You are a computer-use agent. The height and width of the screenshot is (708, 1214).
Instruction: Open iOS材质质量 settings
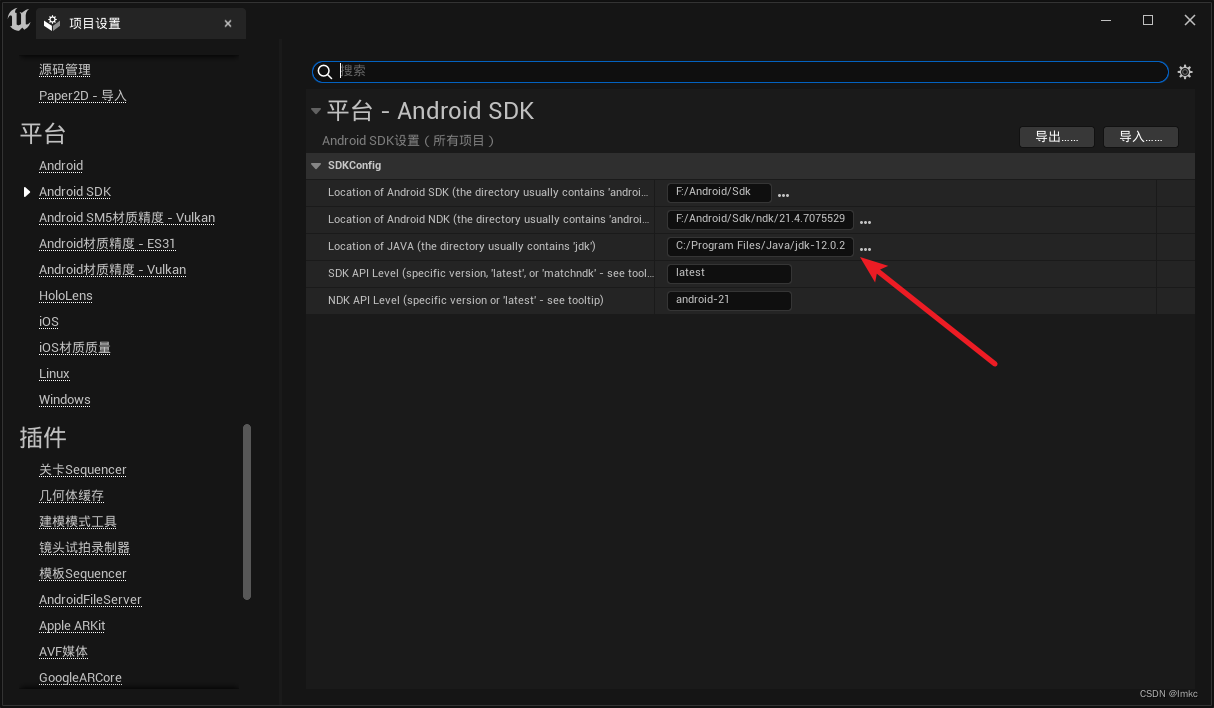[75, 348]
